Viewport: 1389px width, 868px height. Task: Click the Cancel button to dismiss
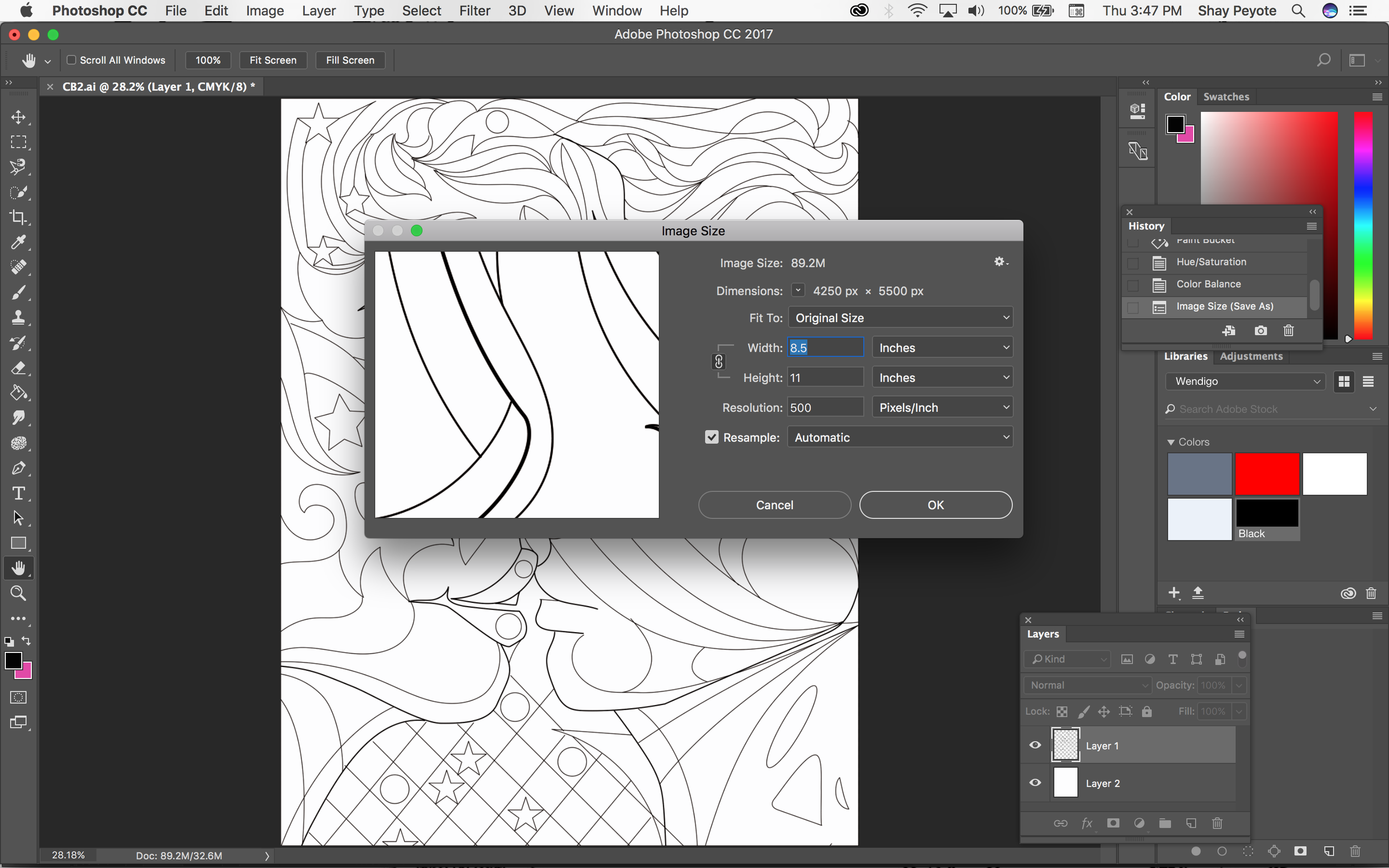775,504
